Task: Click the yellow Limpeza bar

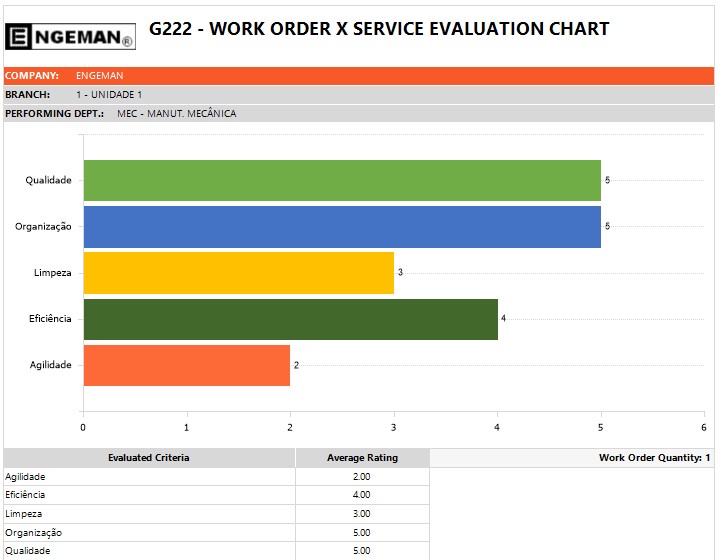Action: coord(238,272)
